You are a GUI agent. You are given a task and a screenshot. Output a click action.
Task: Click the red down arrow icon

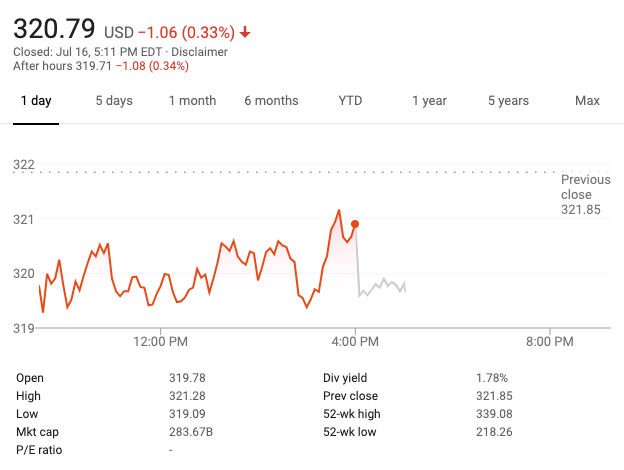click(245, 32)
